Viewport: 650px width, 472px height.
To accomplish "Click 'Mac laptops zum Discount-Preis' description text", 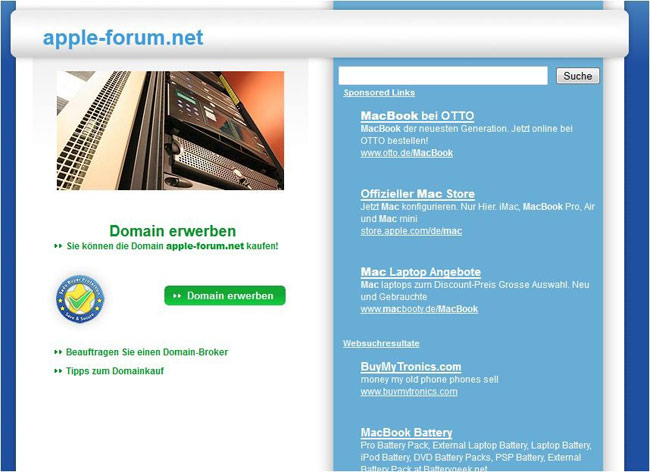I will click(475, 291).
